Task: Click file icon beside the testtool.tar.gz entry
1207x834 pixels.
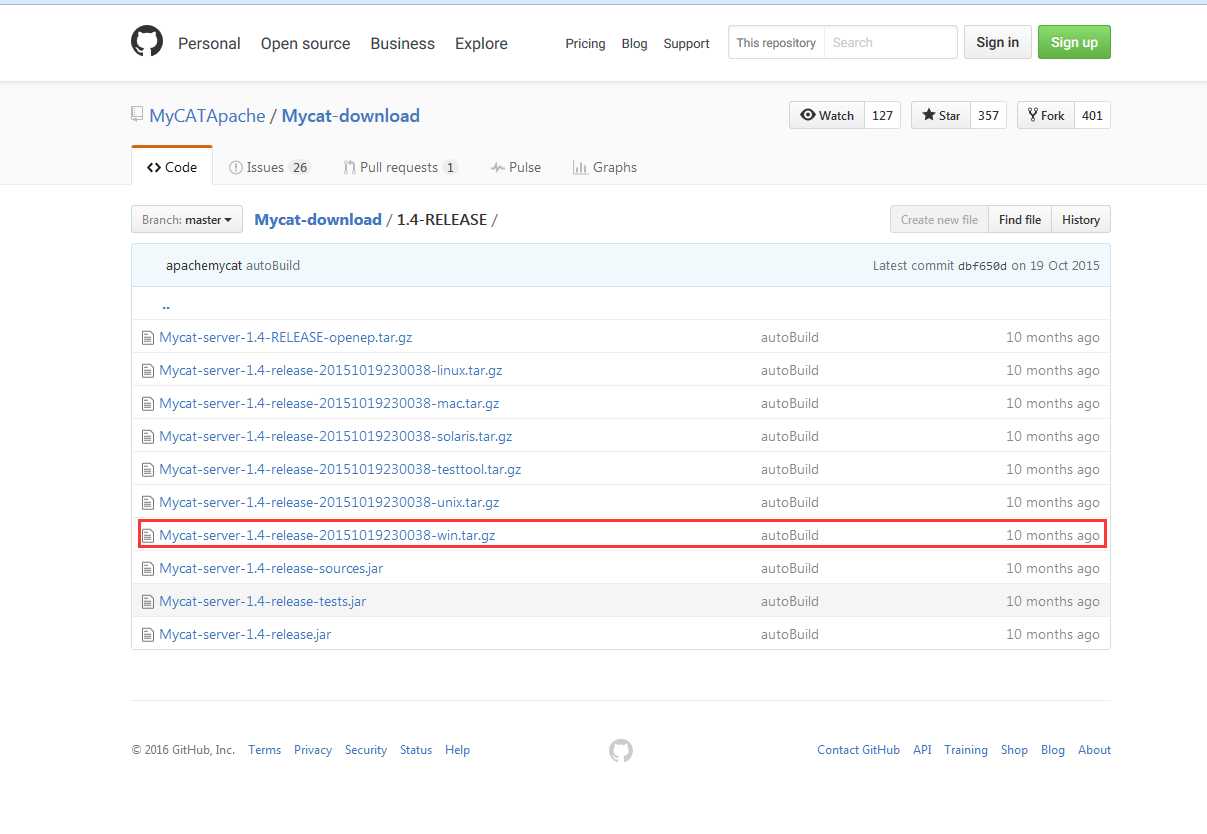Action: click(148, 470)
